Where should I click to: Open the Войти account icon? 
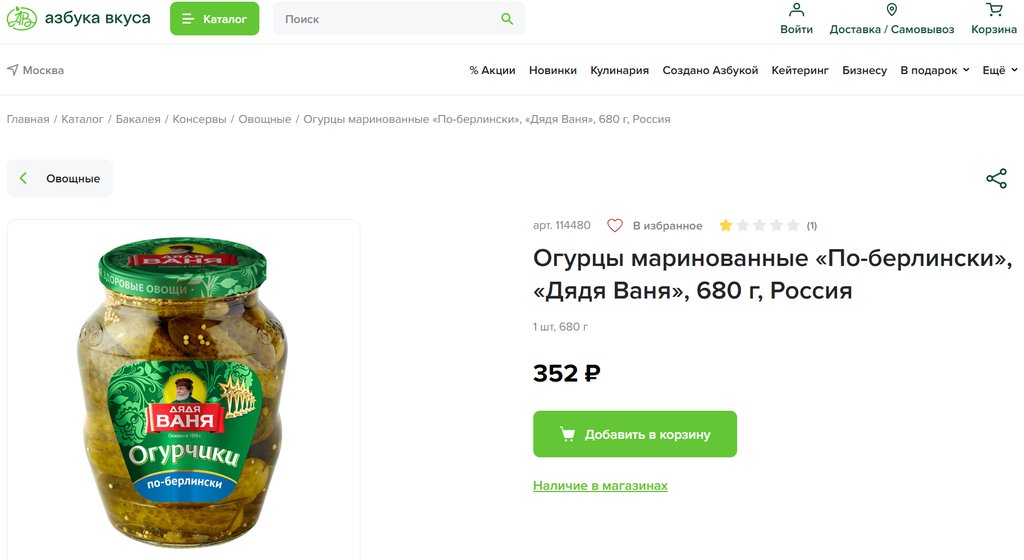click(x=796, y=10)
